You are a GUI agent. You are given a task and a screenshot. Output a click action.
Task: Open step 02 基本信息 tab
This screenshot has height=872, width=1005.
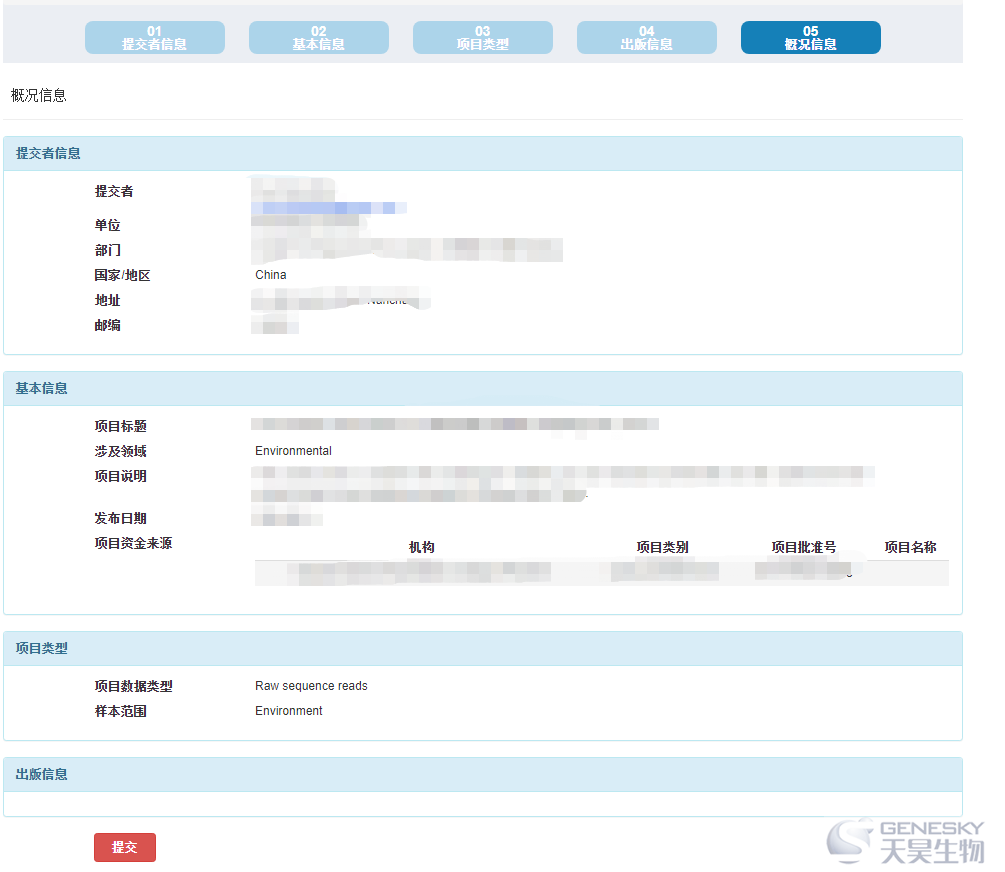(318, 38)
